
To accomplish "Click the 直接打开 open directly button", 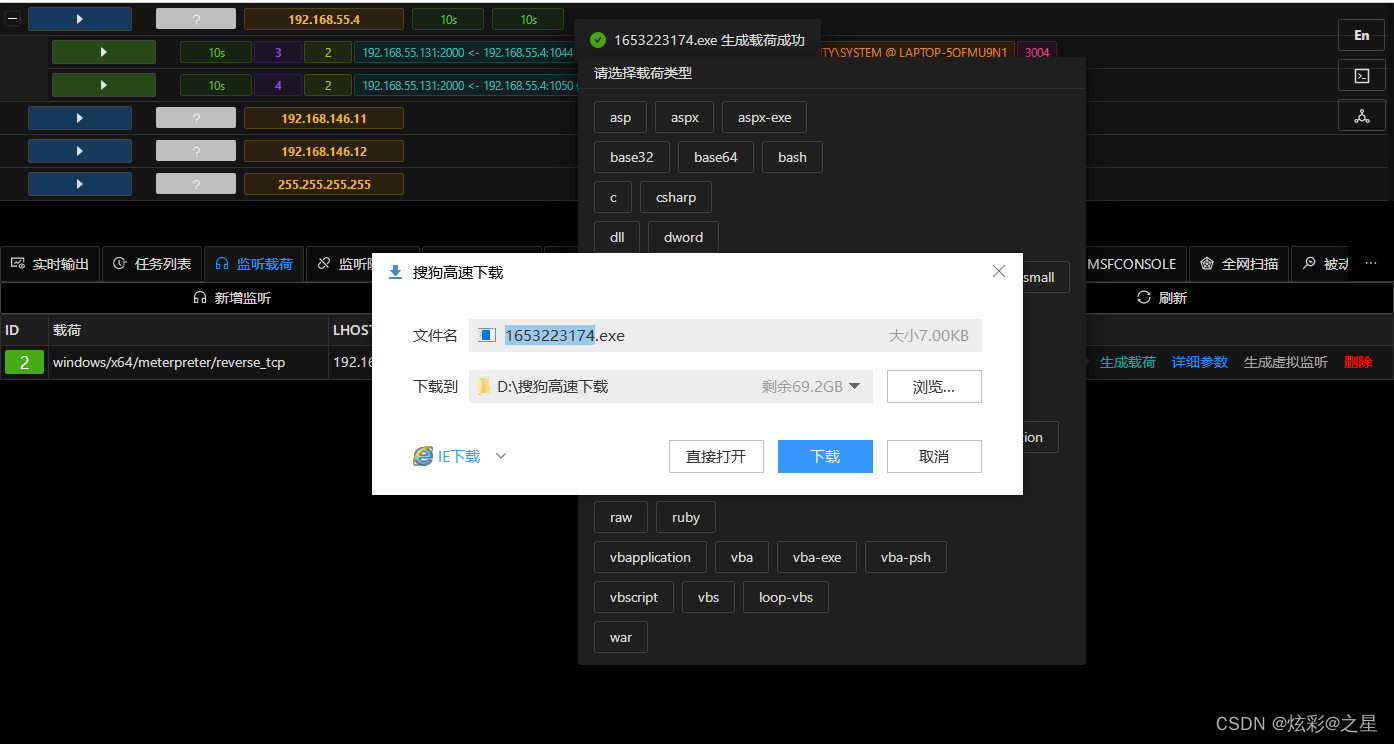I will coord(716,456).
